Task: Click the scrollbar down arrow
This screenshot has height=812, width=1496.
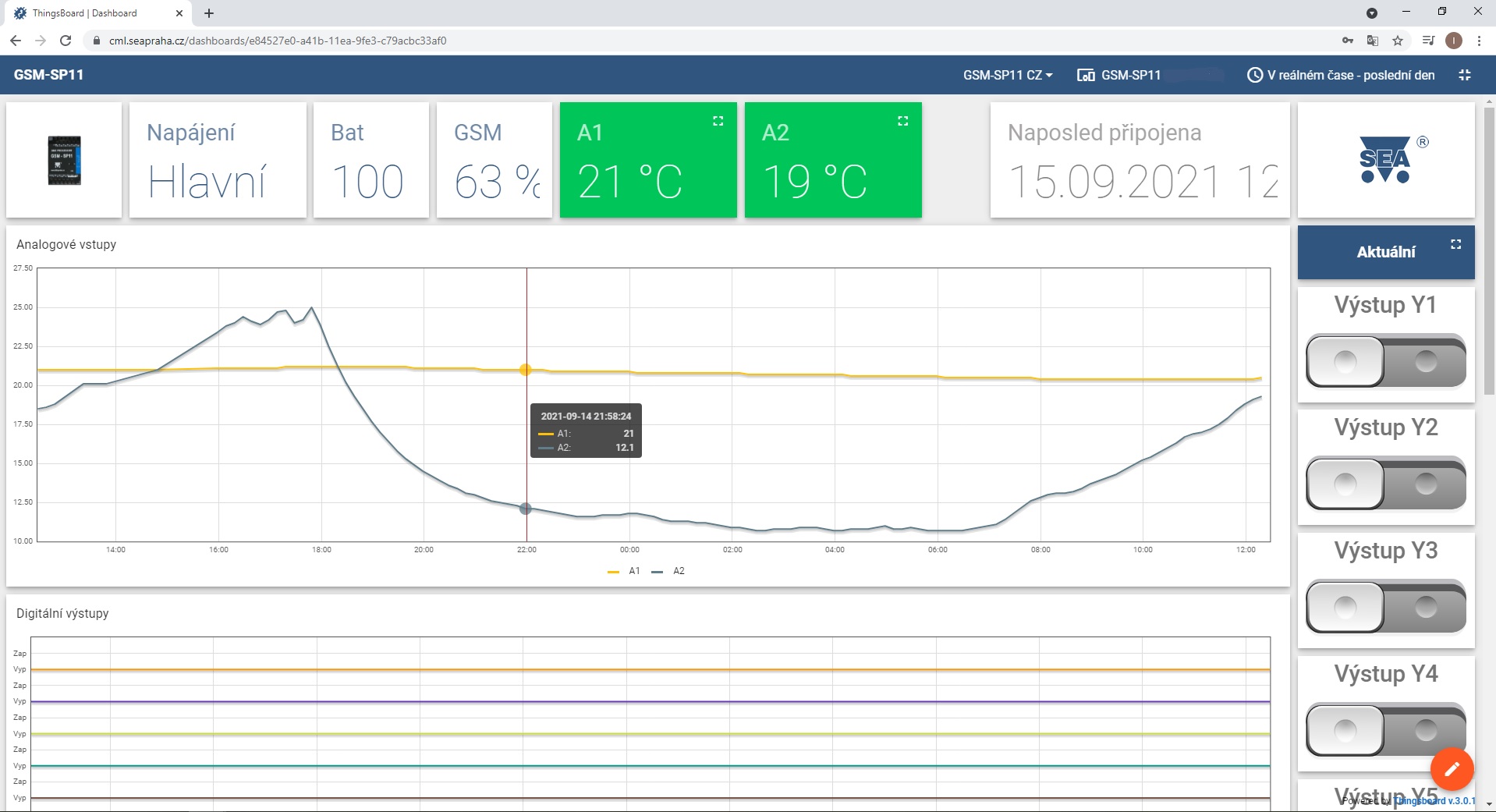Action: 1489,804
